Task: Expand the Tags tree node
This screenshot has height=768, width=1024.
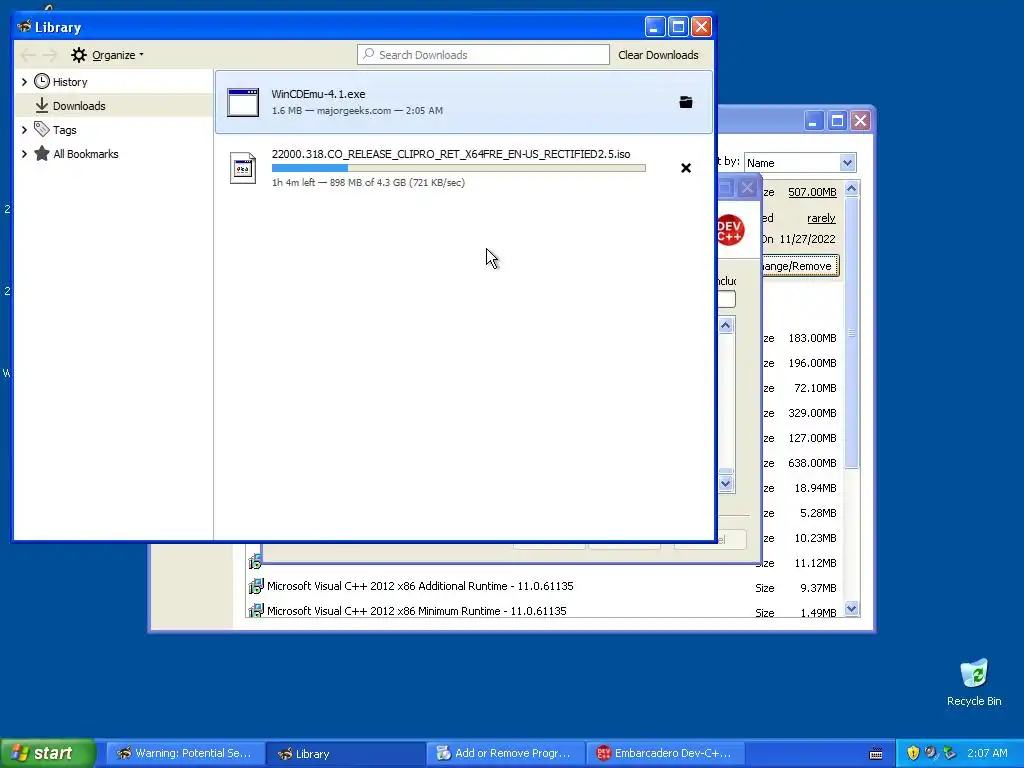Action: click(24, 130)
